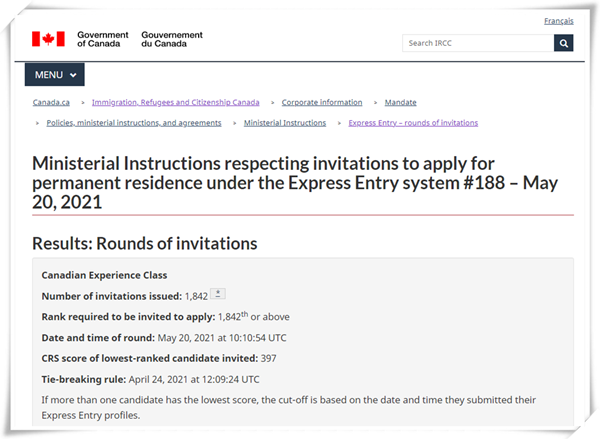The image size is (600, 439).
Task: Click the Gouvernement du Canada wordmark text
Action: (x=172, y=39)
